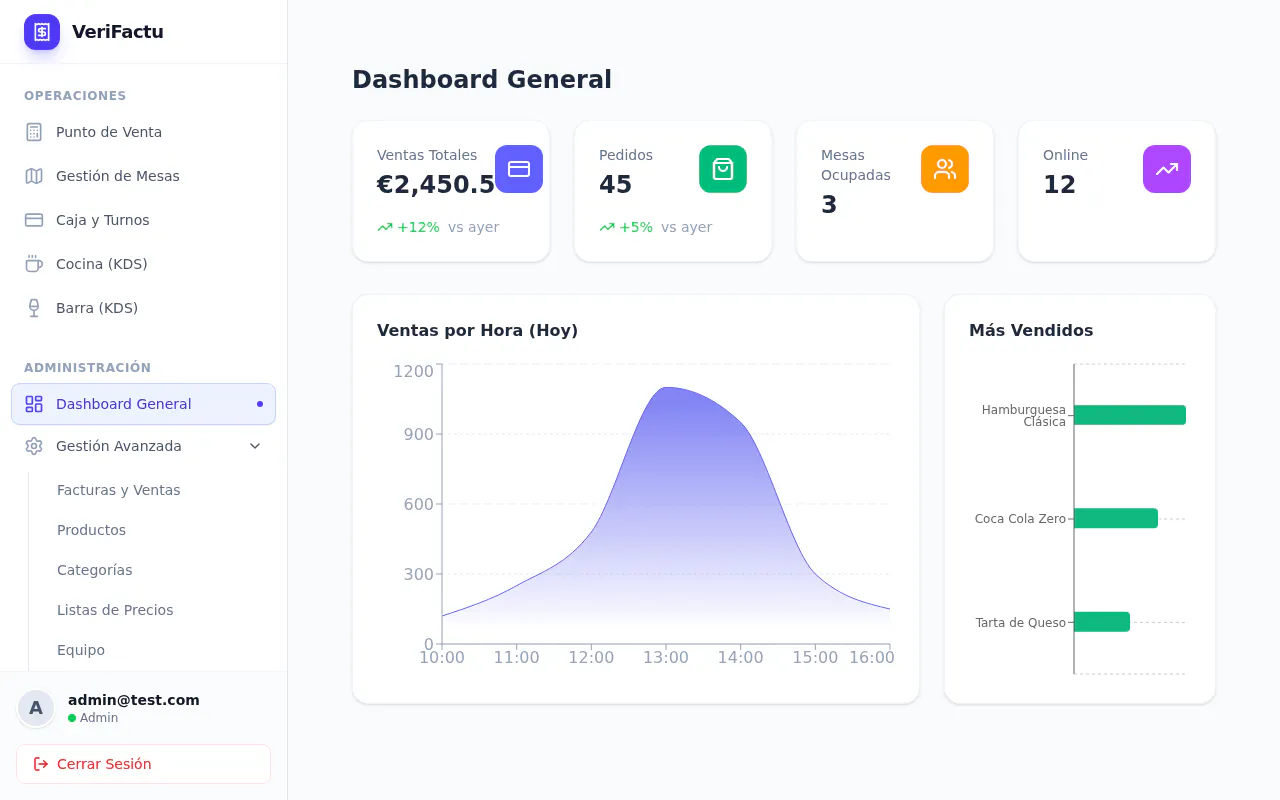This screenshot has height=800, width=1280.
Task: Open Caja y Turnos menu item
Action: [x=144, y=220]
